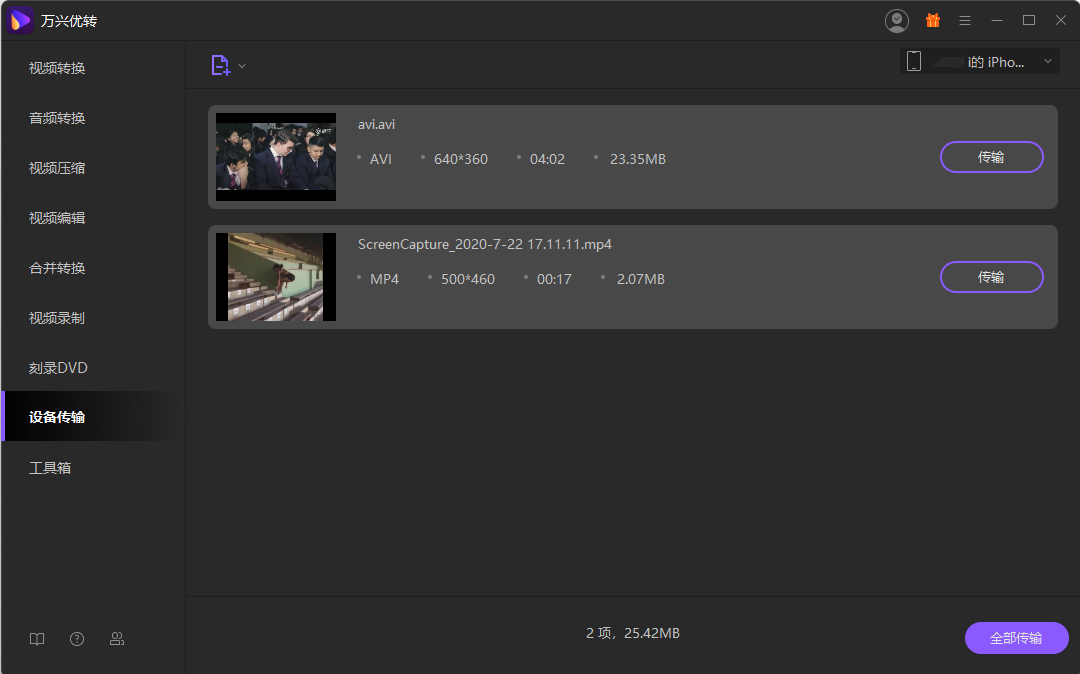The width and height of the screenshot is (1080, 674).
Task: Click the 500*460 resolution text
Action: pos(468,279)
